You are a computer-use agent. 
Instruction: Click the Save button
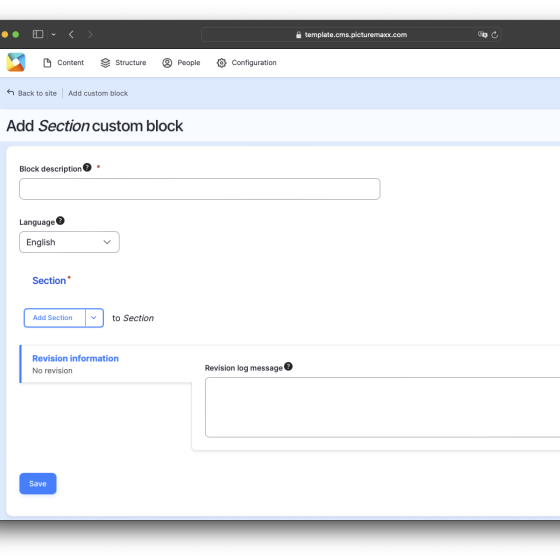[x=38, y=484]
